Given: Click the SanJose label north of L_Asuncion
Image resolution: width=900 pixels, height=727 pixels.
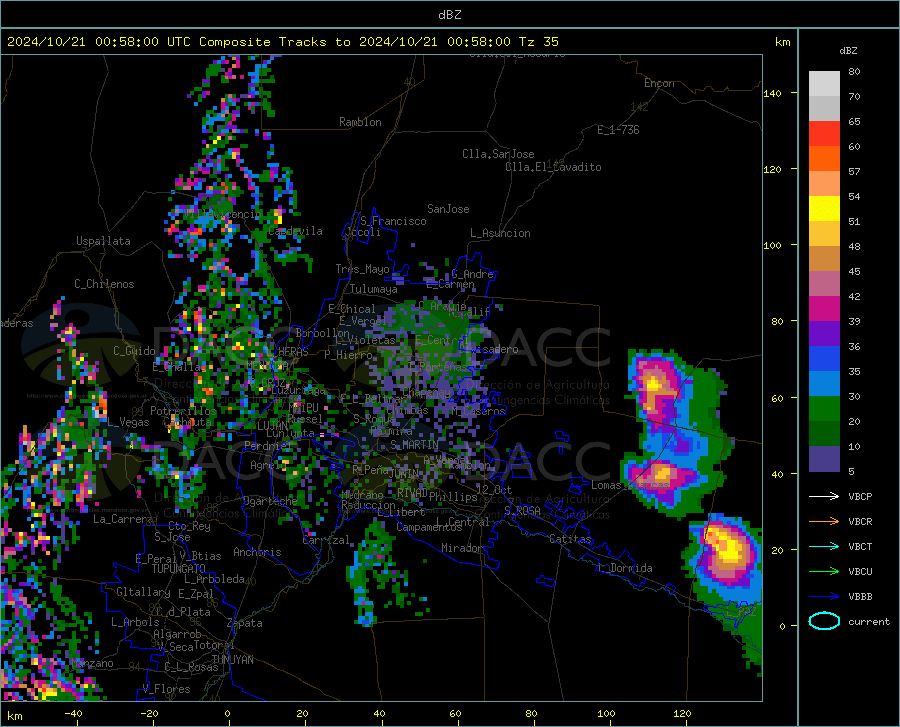Looking at the screenshot, I should click(x=448, y=209).
